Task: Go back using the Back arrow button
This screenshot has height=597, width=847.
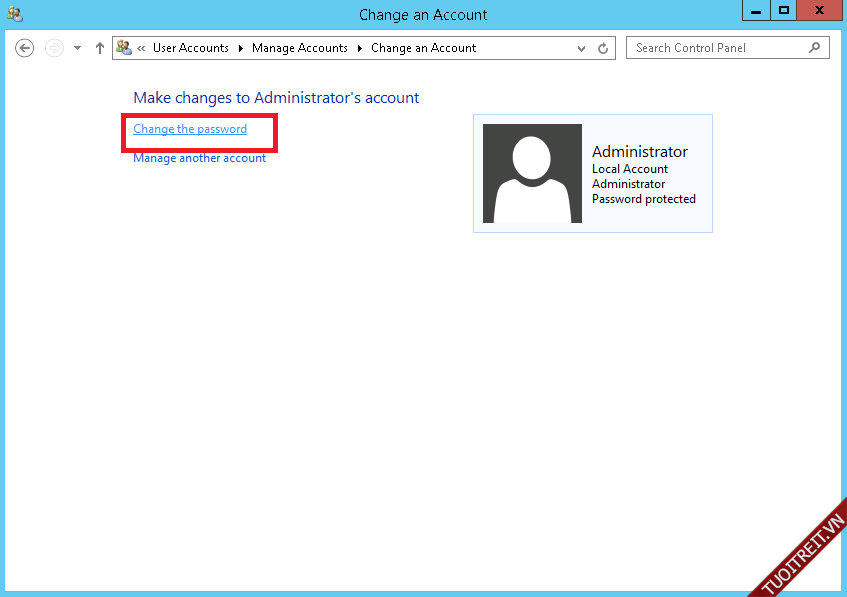Action: pos(25,48)
